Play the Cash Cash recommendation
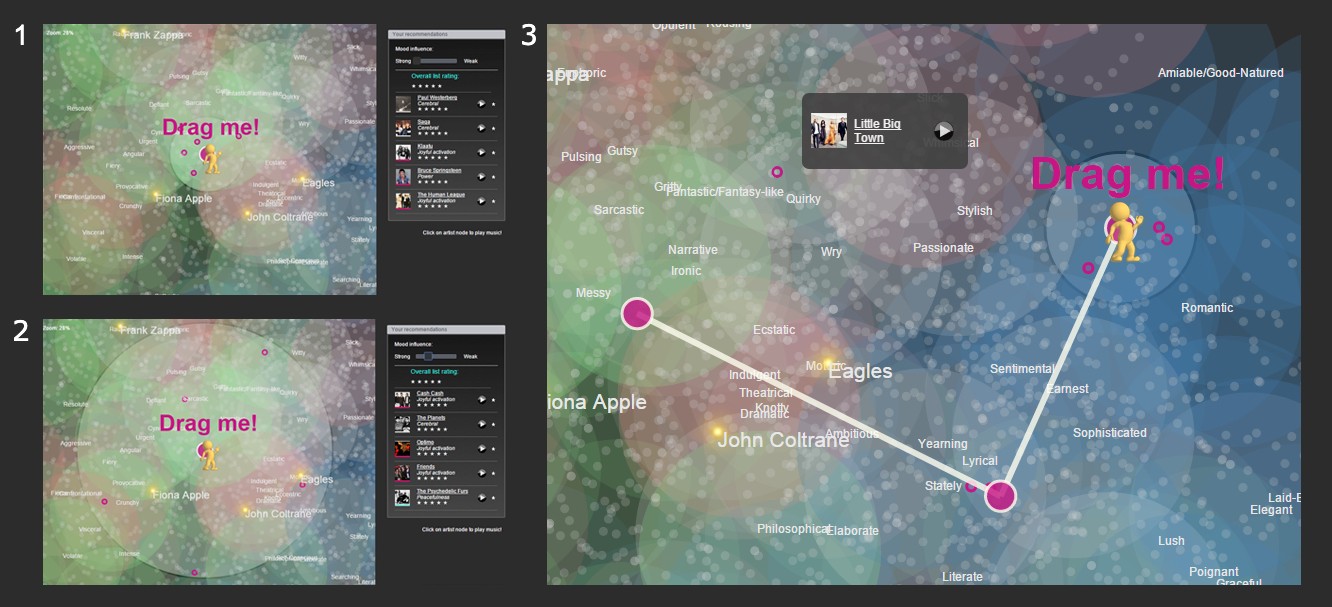This screenshot has width=1332, height=607. [x=482, y=399]
